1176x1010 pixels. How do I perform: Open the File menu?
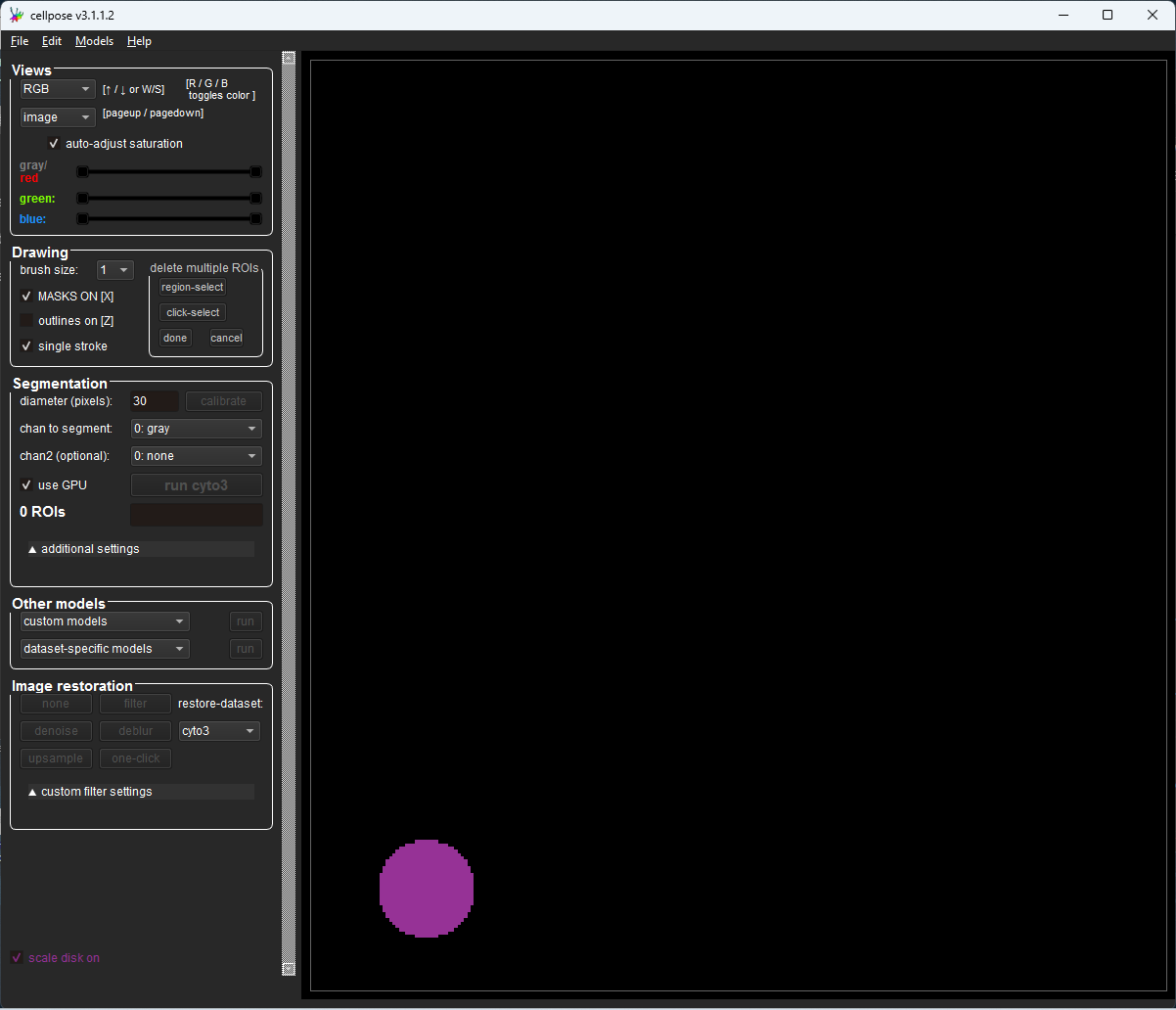(x=20, y=41)
